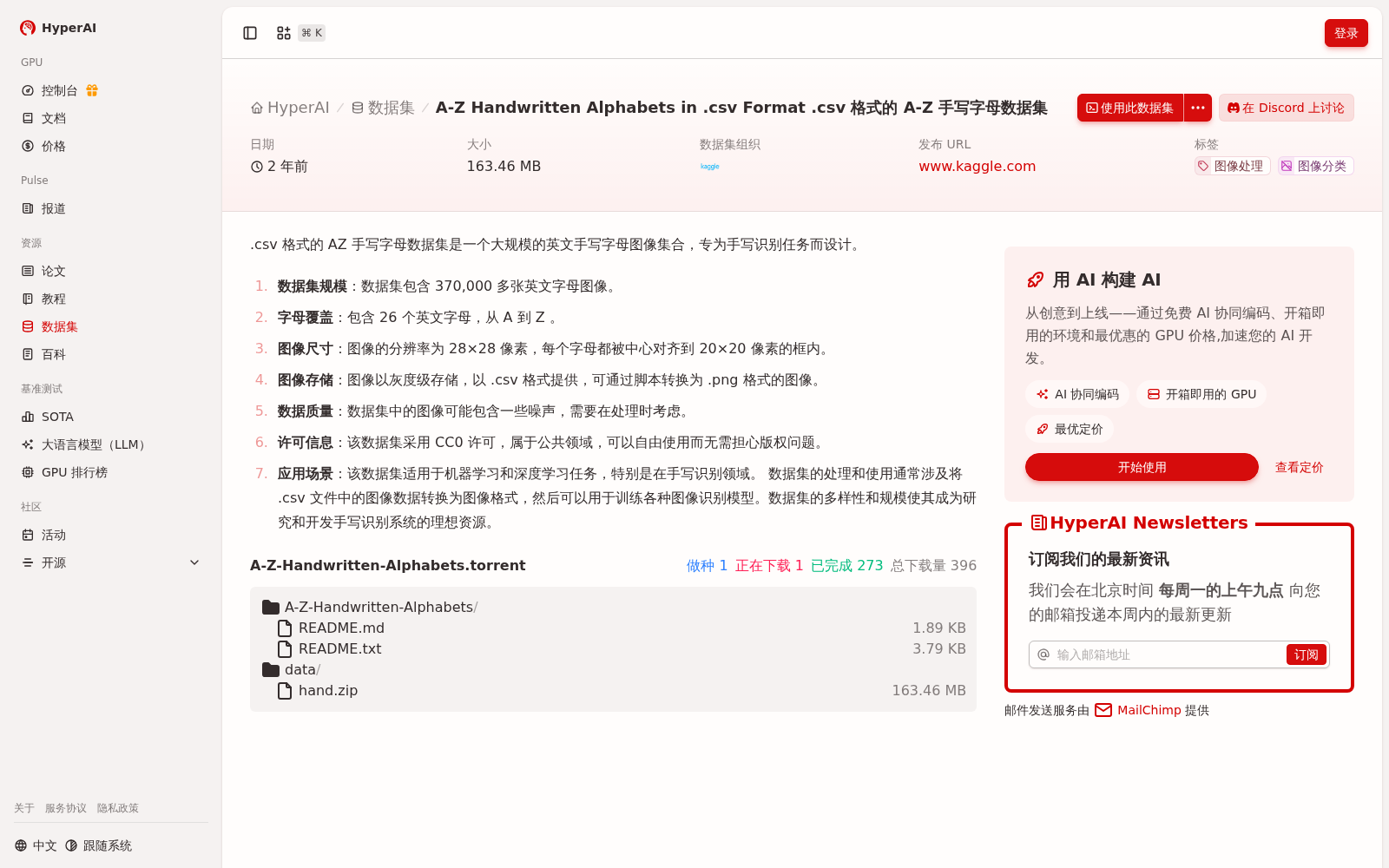Click the 开始使用 button
Image resolution: width=1389 pixels, height=868 pixels.
(x=1142, y=467)
